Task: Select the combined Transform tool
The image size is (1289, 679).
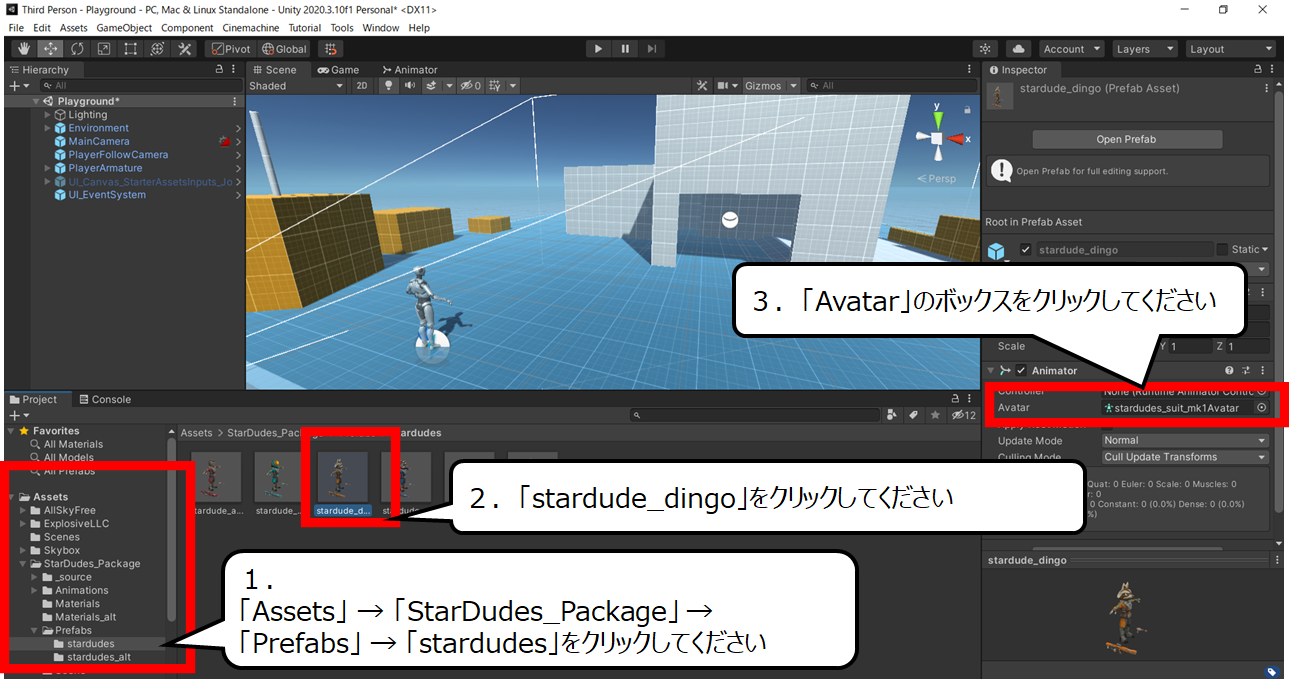Action: pyautogui.click(x=158, y=48)
